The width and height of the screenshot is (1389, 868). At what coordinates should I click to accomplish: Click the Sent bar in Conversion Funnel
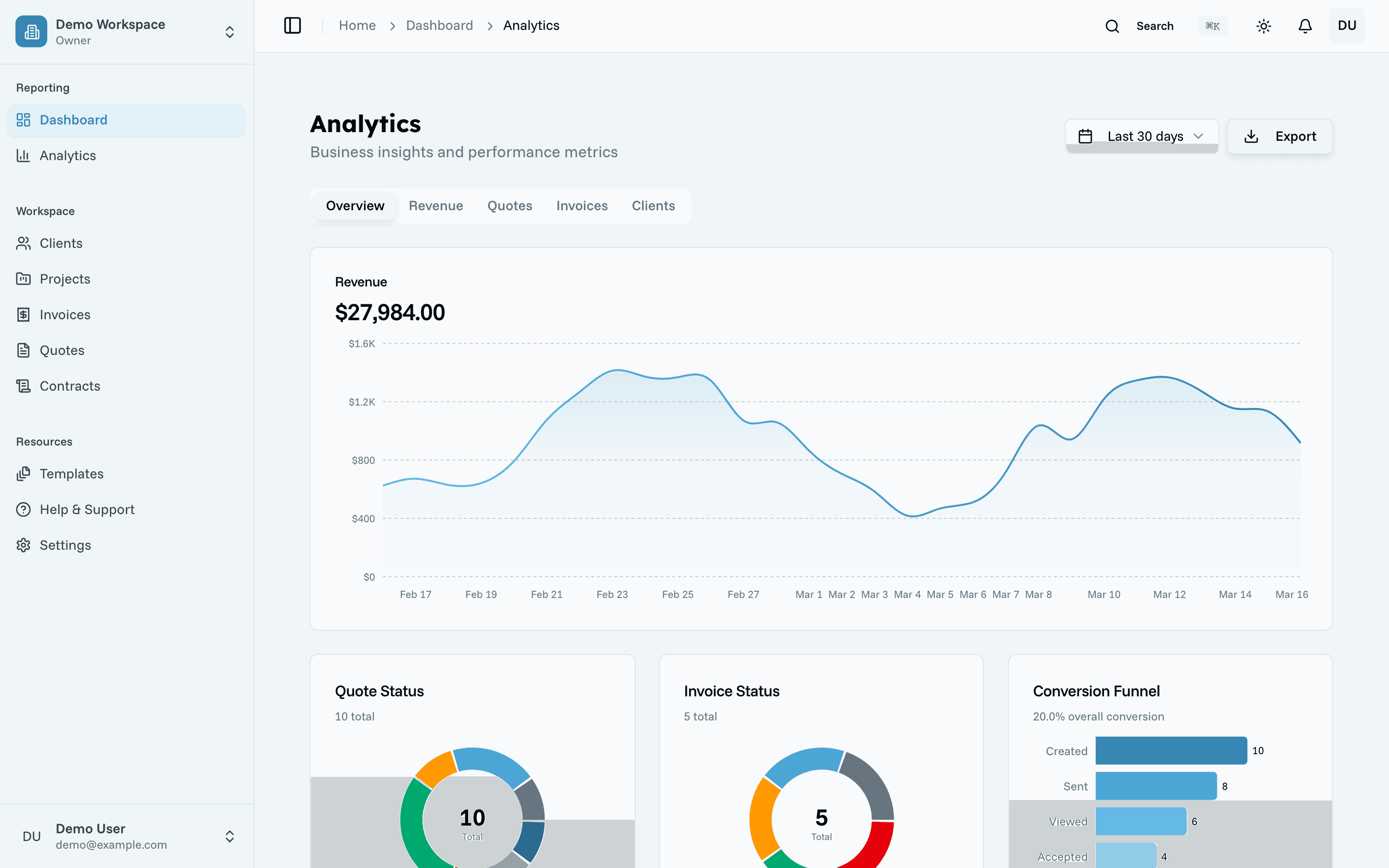[x=1156, y=786]
